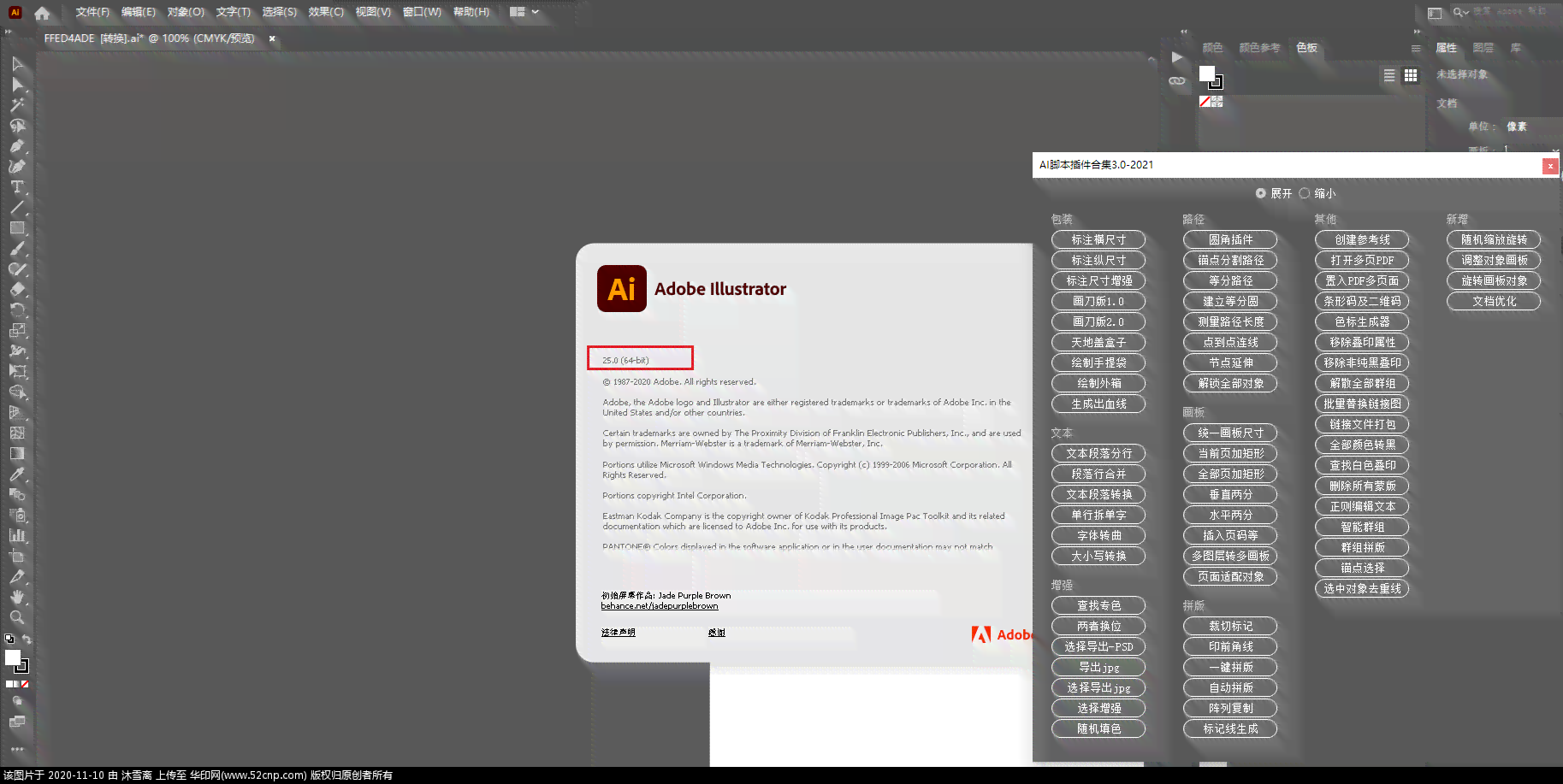The image size is (1563, 784).
Task: Open the 窗口(W) menu
Action: click(422, 12)
